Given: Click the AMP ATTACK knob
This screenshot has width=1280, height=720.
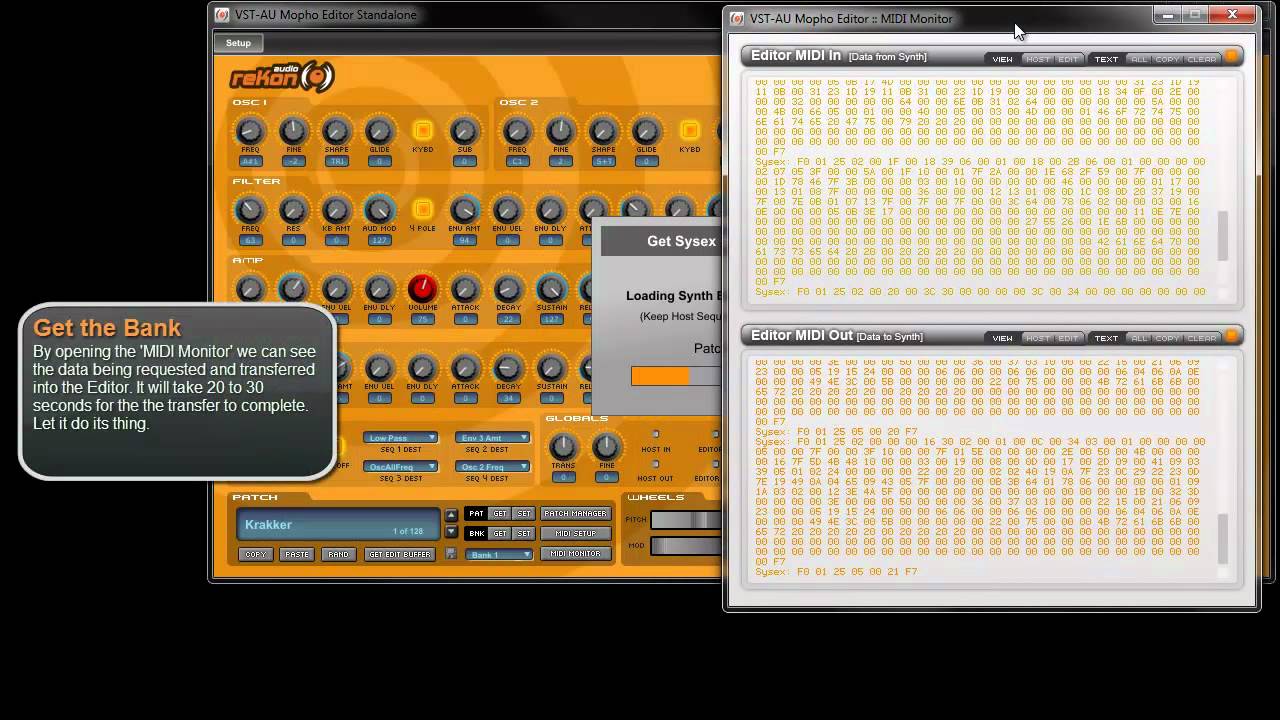Looking at the screenshot, I should point(464,289).
